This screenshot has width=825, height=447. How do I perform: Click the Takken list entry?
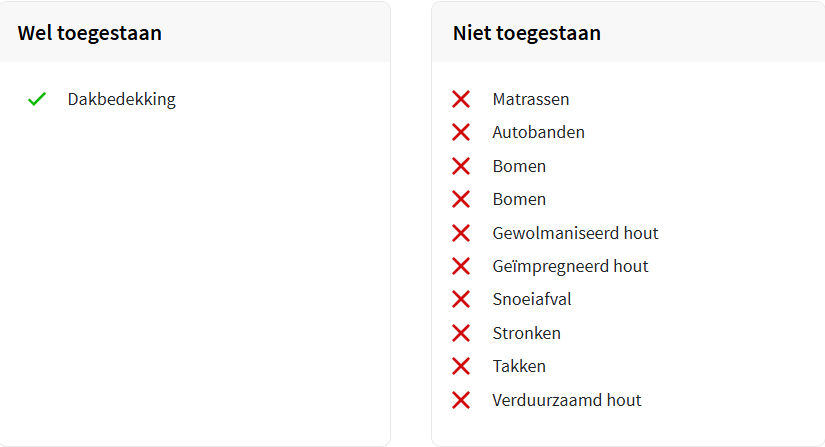click(x=519, y=366)
